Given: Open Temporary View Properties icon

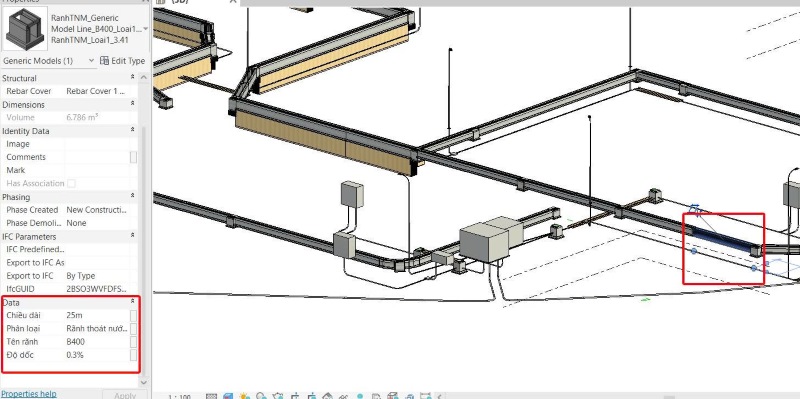Looking at the screenshot, I should tap(376, 396).
